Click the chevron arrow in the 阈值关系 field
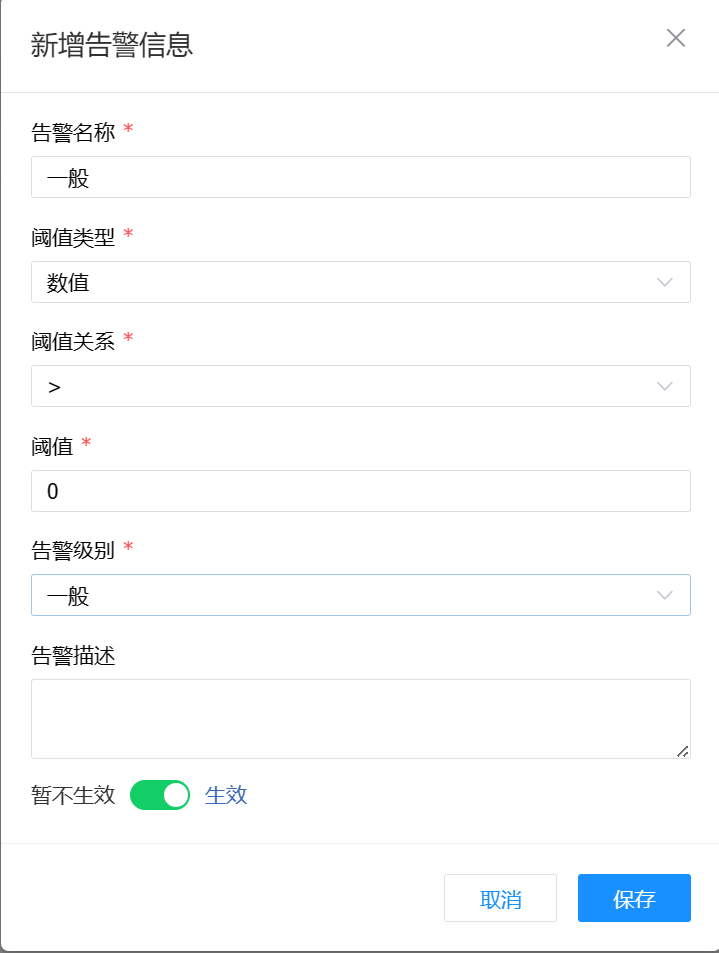The width and height of the screenshot is (719, 953). [x=665, y=386]
